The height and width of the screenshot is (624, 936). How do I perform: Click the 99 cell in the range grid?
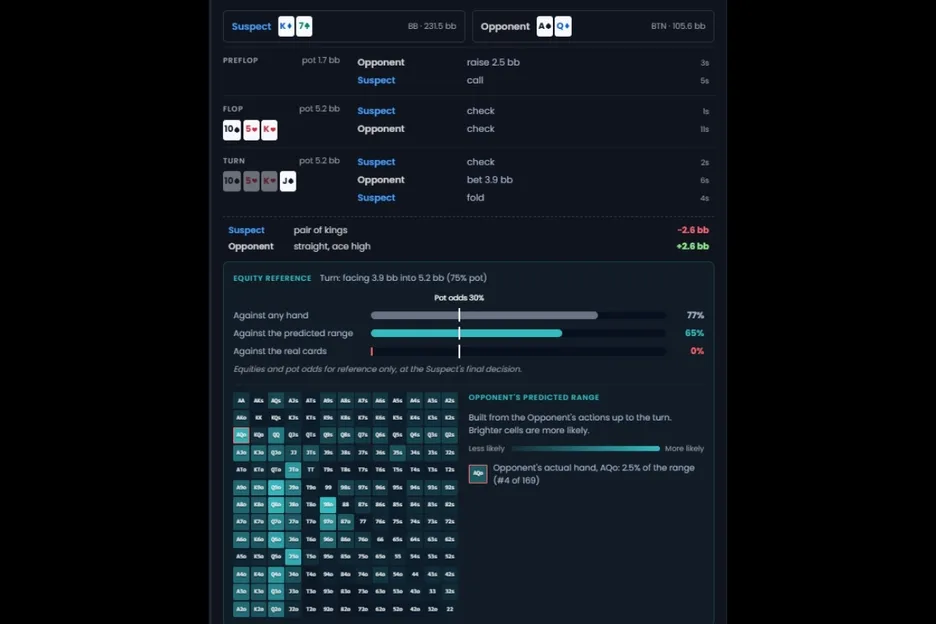328,487
